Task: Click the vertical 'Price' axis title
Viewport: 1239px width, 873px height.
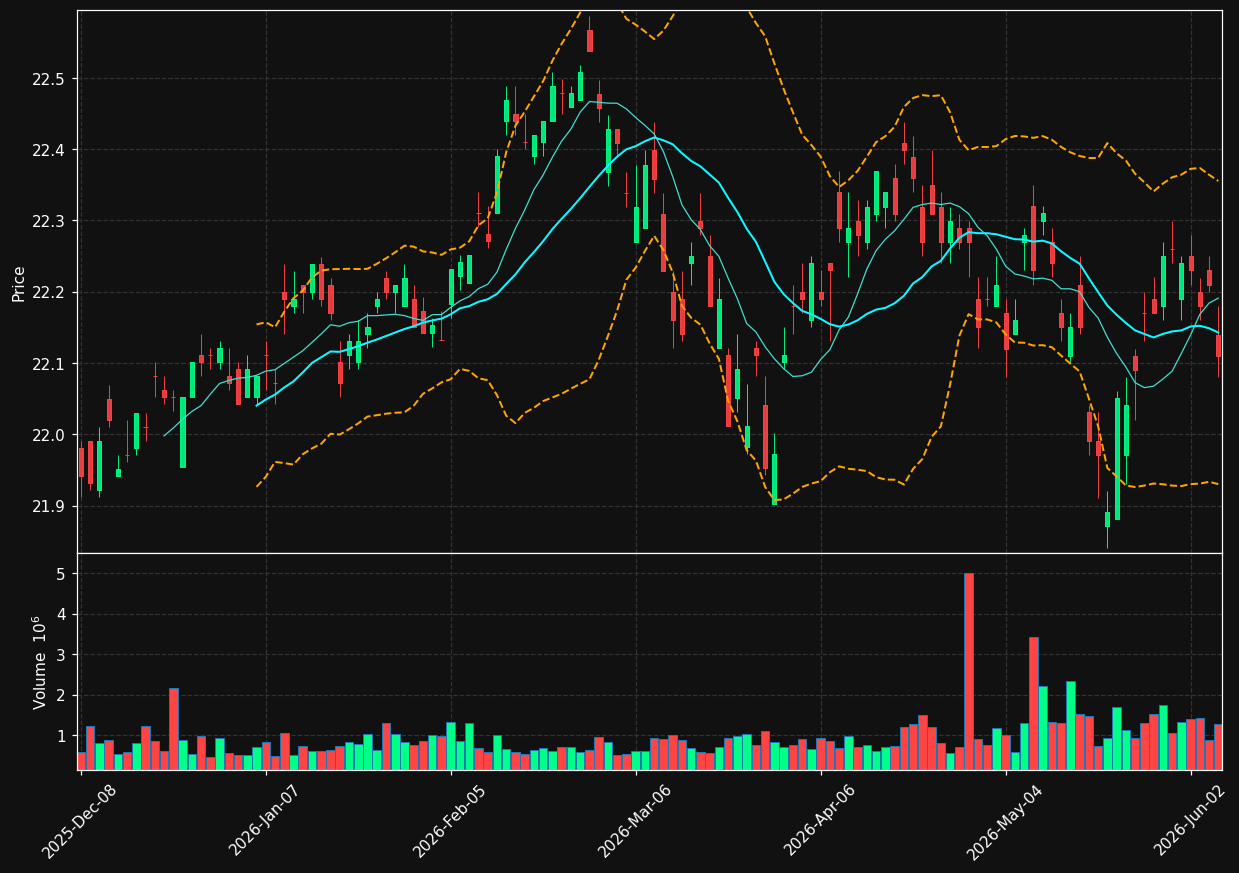Action: [x=19, y=283]
